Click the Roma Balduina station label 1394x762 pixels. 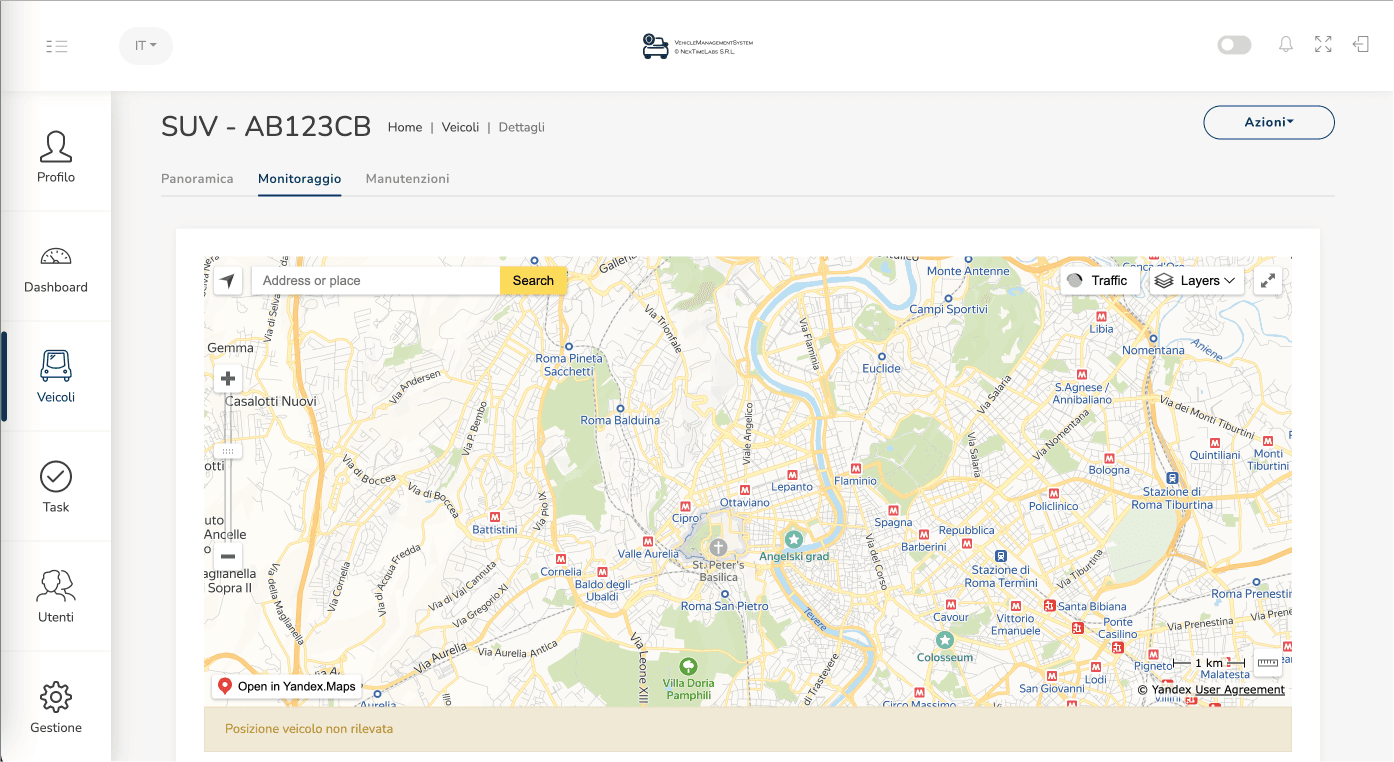[x=620, y=420]
